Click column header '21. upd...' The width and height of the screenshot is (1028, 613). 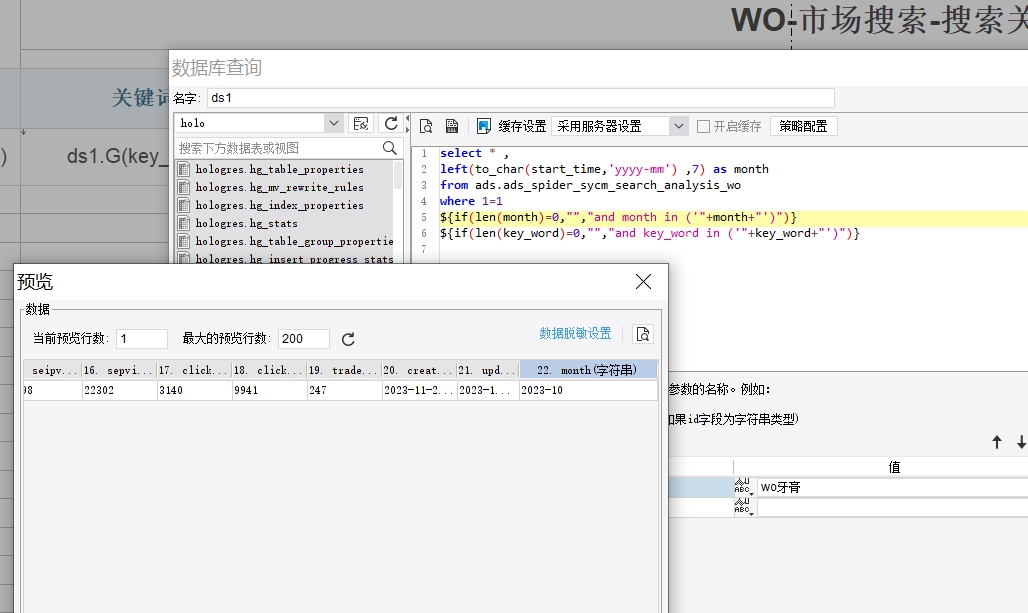tap(488, 370)
